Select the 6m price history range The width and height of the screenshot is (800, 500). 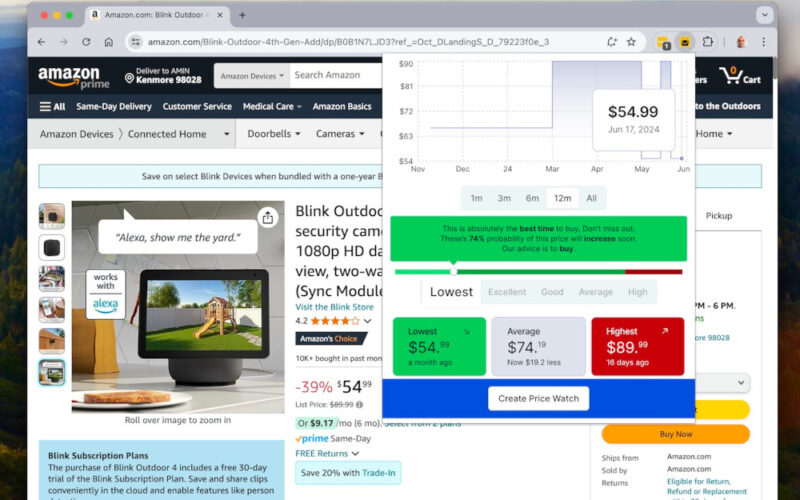[532, 198]
